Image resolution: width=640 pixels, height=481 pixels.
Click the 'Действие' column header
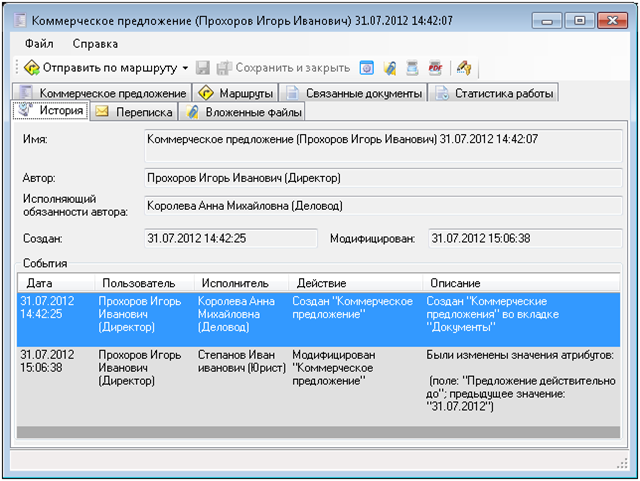[356, 283]
